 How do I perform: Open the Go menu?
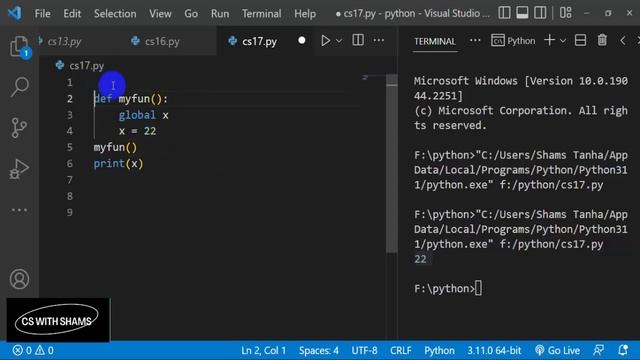[x=191, y=13]
